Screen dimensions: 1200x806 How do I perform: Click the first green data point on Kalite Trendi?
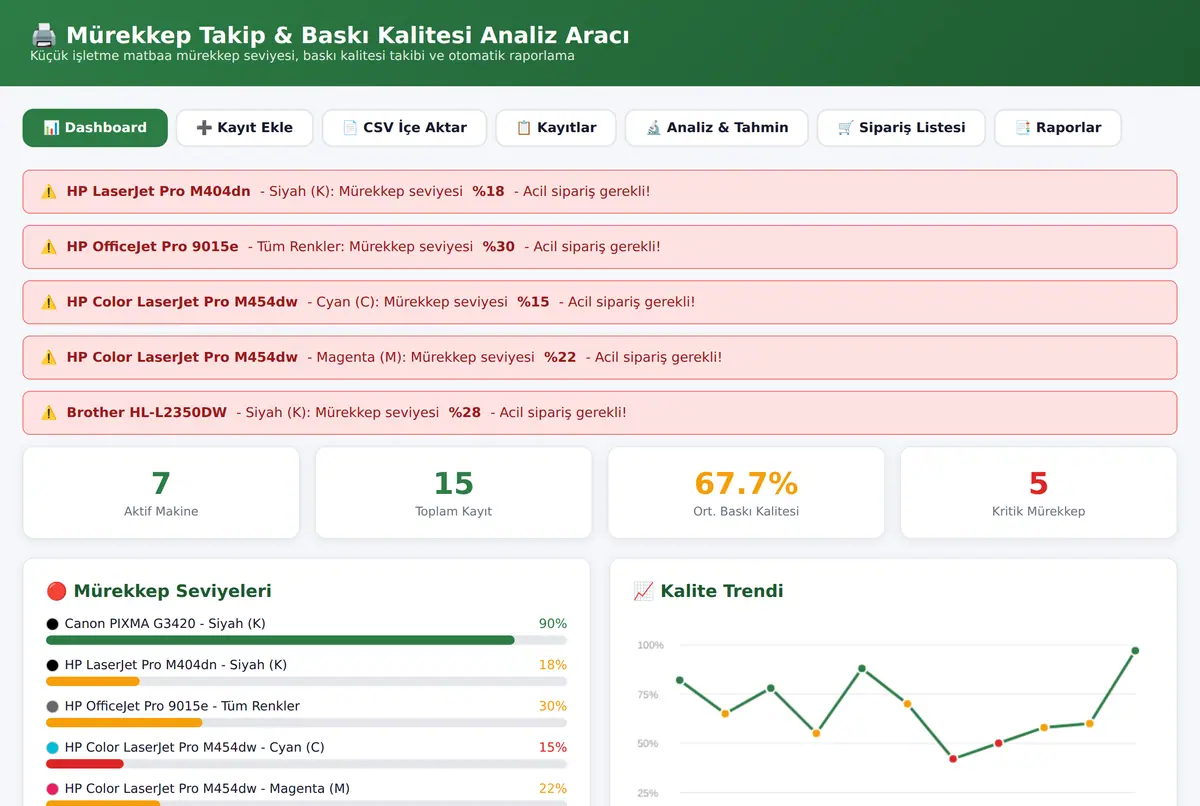click(680, 680)
